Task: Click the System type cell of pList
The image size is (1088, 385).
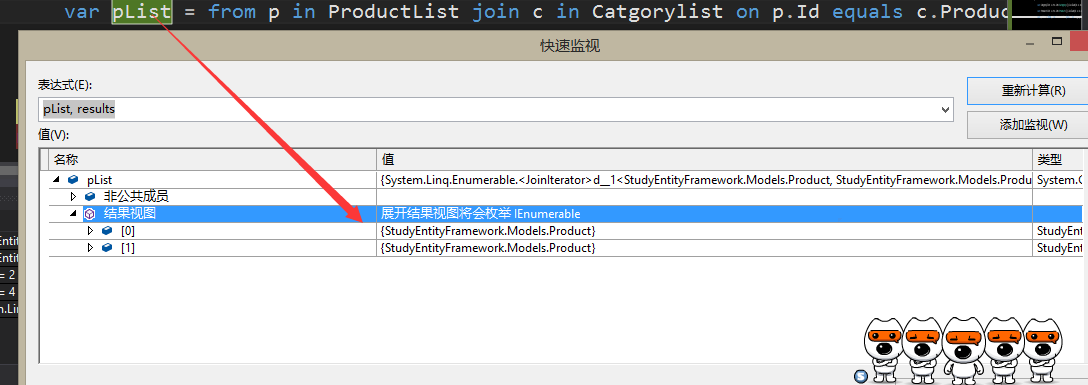Action: click(x=1059, y=180)
